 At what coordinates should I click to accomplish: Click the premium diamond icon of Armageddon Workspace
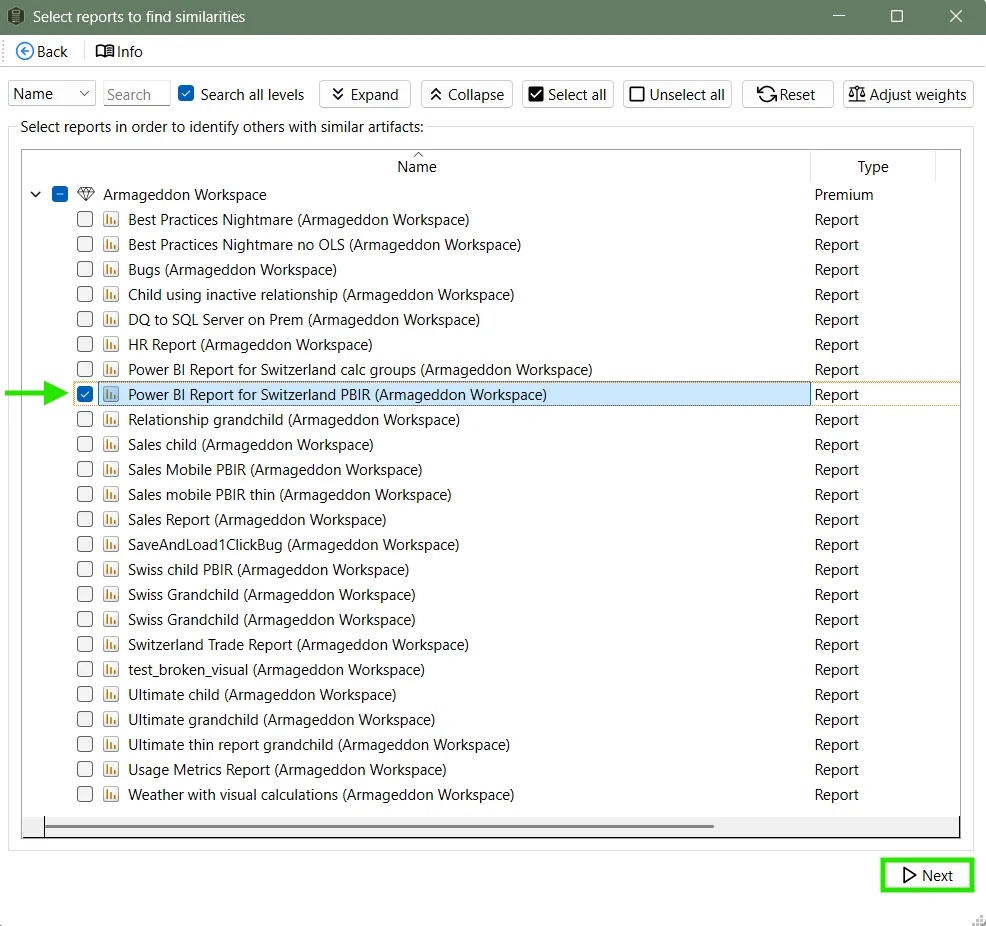click(86, 194)
